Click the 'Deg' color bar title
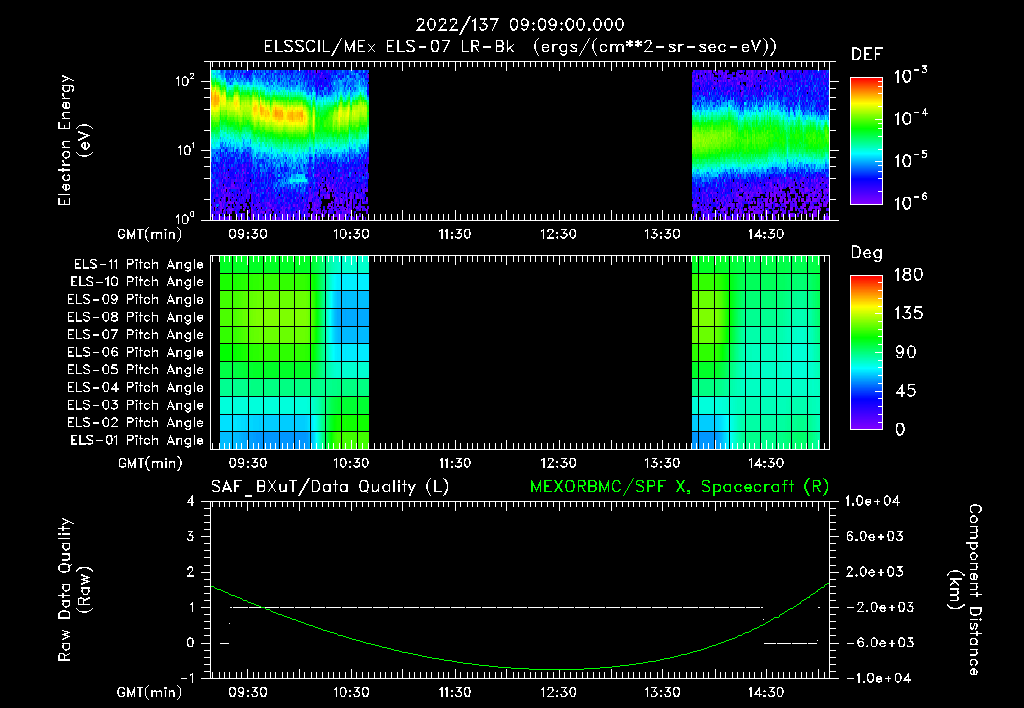1024x708 pixels. coord(867,253)
